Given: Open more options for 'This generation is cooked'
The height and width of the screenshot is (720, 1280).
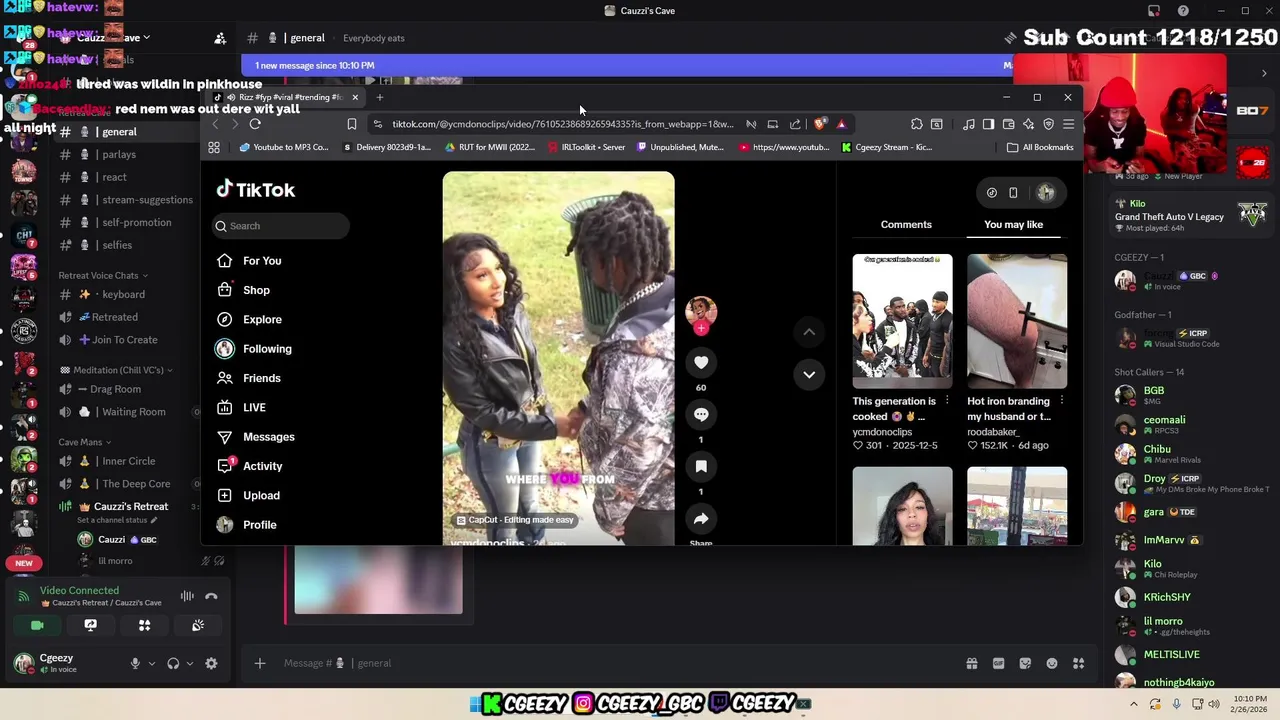Looking at the screenshot, I should pos(947,401).
